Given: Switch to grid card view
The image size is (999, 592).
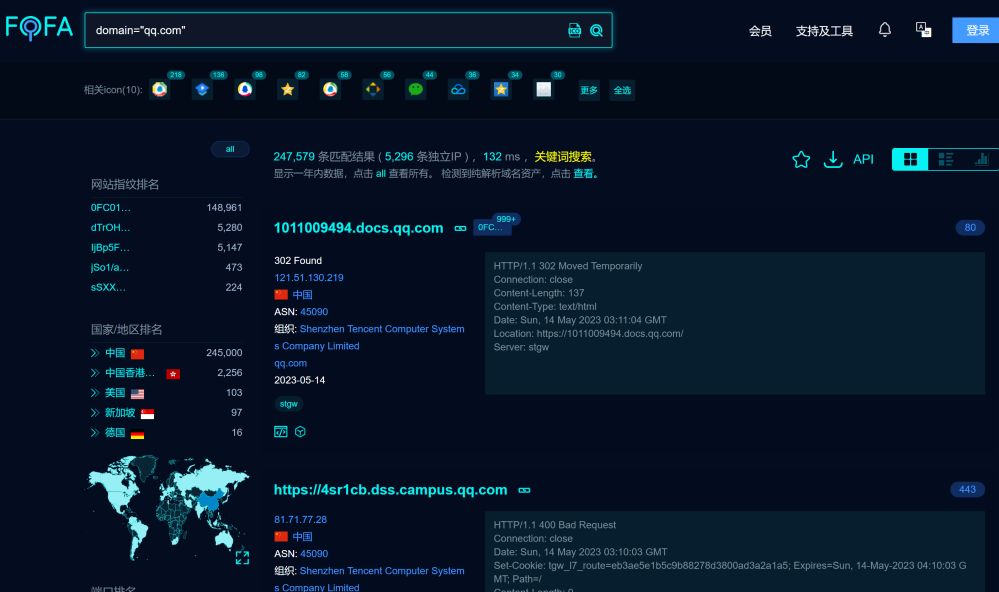Looking at the screenshot, I should [910, 159].
